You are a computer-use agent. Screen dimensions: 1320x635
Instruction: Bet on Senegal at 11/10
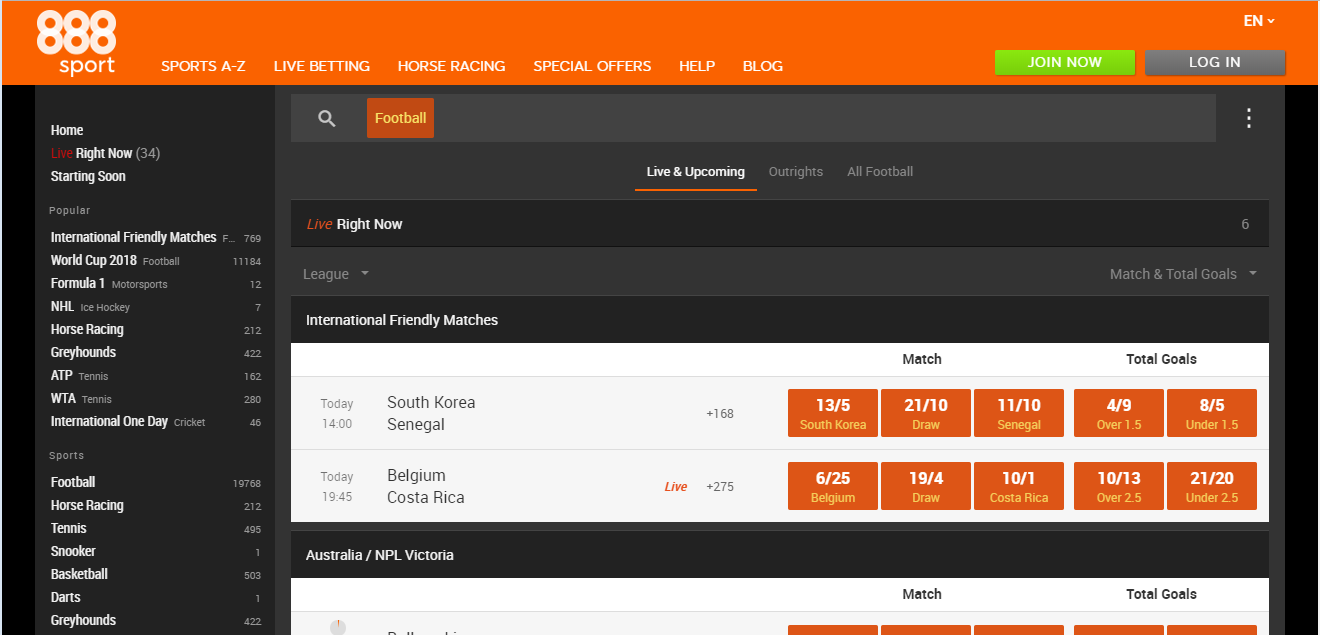pyautogui.click(x=1019, y=413)
